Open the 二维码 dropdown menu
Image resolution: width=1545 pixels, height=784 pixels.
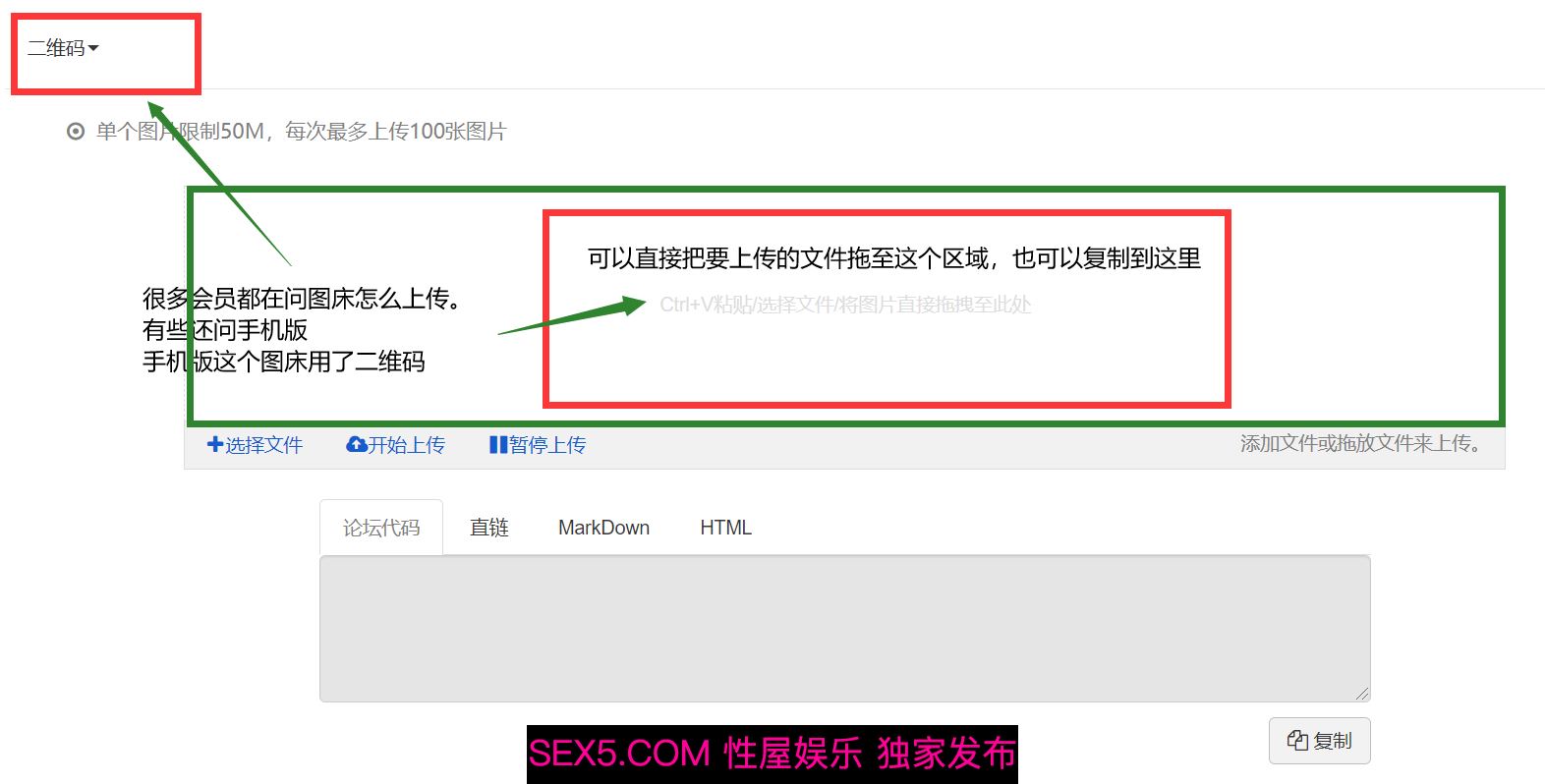tap(63, 48)
